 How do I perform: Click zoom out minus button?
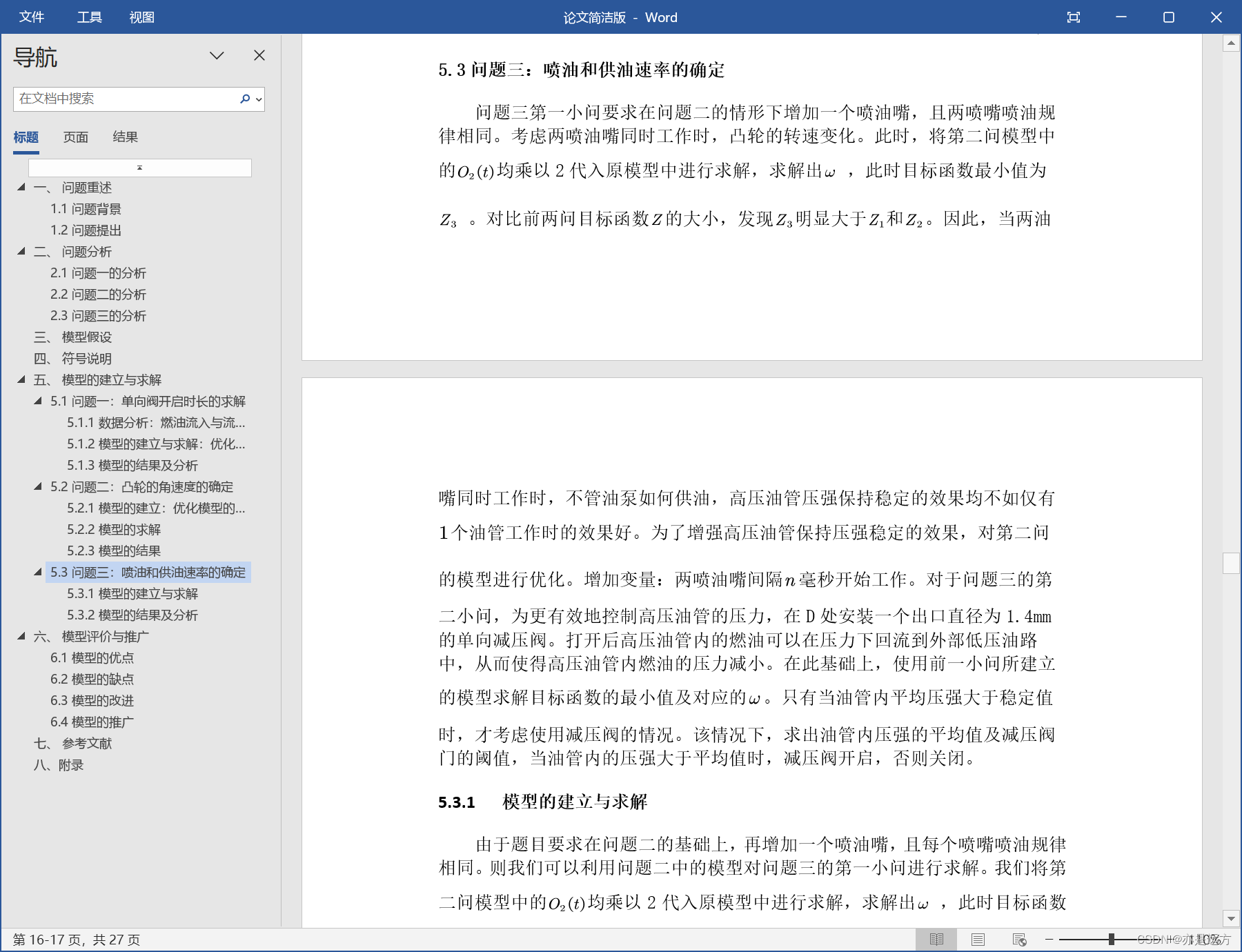(x=1049, y=940)
